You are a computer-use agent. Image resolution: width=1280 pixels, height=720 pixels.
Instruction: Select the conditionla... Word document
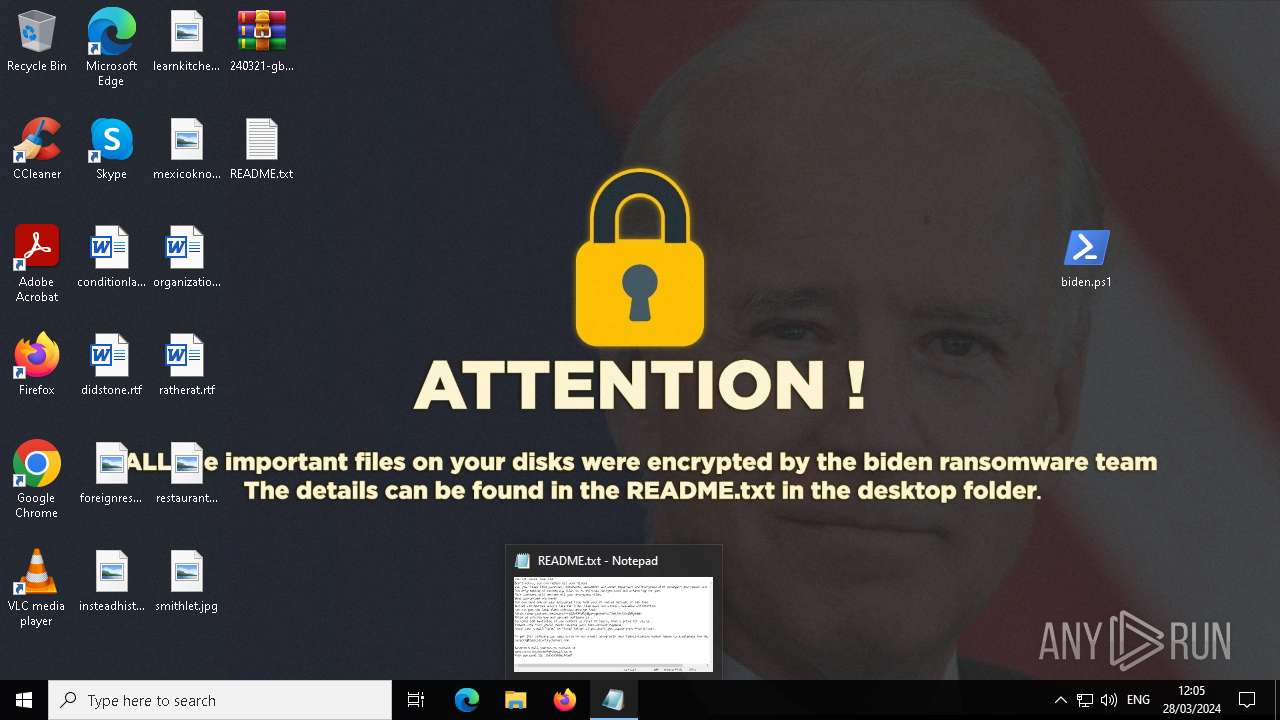111,257
